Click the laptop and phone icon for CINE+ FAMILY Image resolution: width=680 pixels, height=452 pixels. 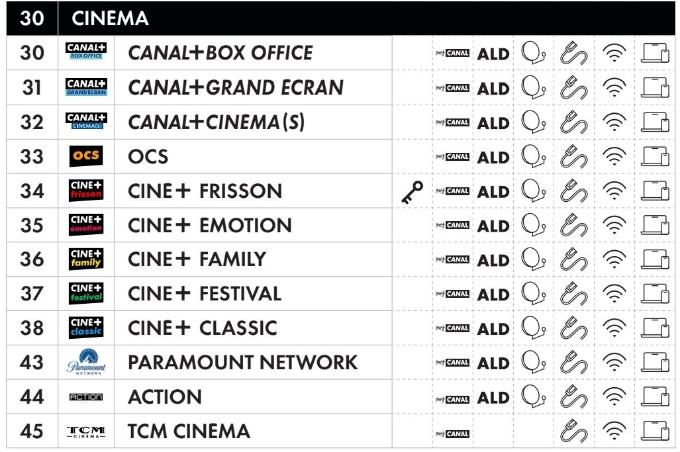coord(655,260)
